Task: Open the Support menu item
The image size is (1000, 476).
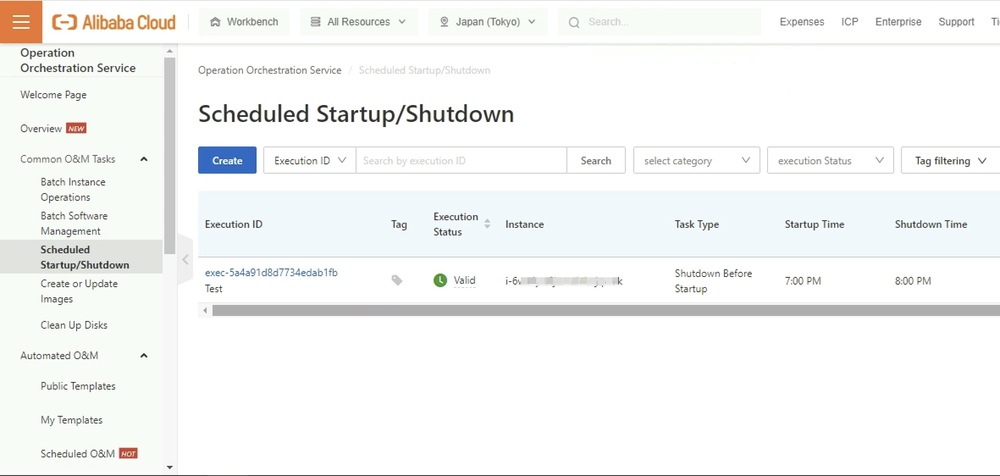Action: pos(956,22)
